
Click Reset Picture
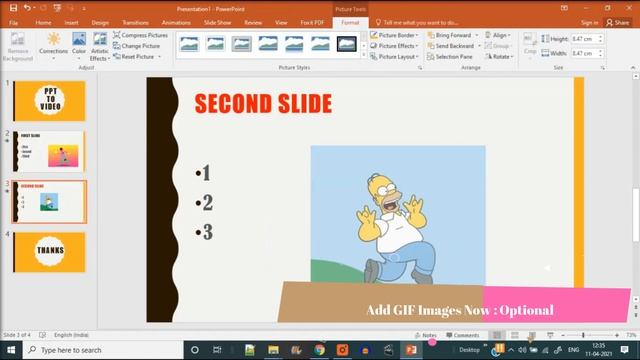(134, 57)
